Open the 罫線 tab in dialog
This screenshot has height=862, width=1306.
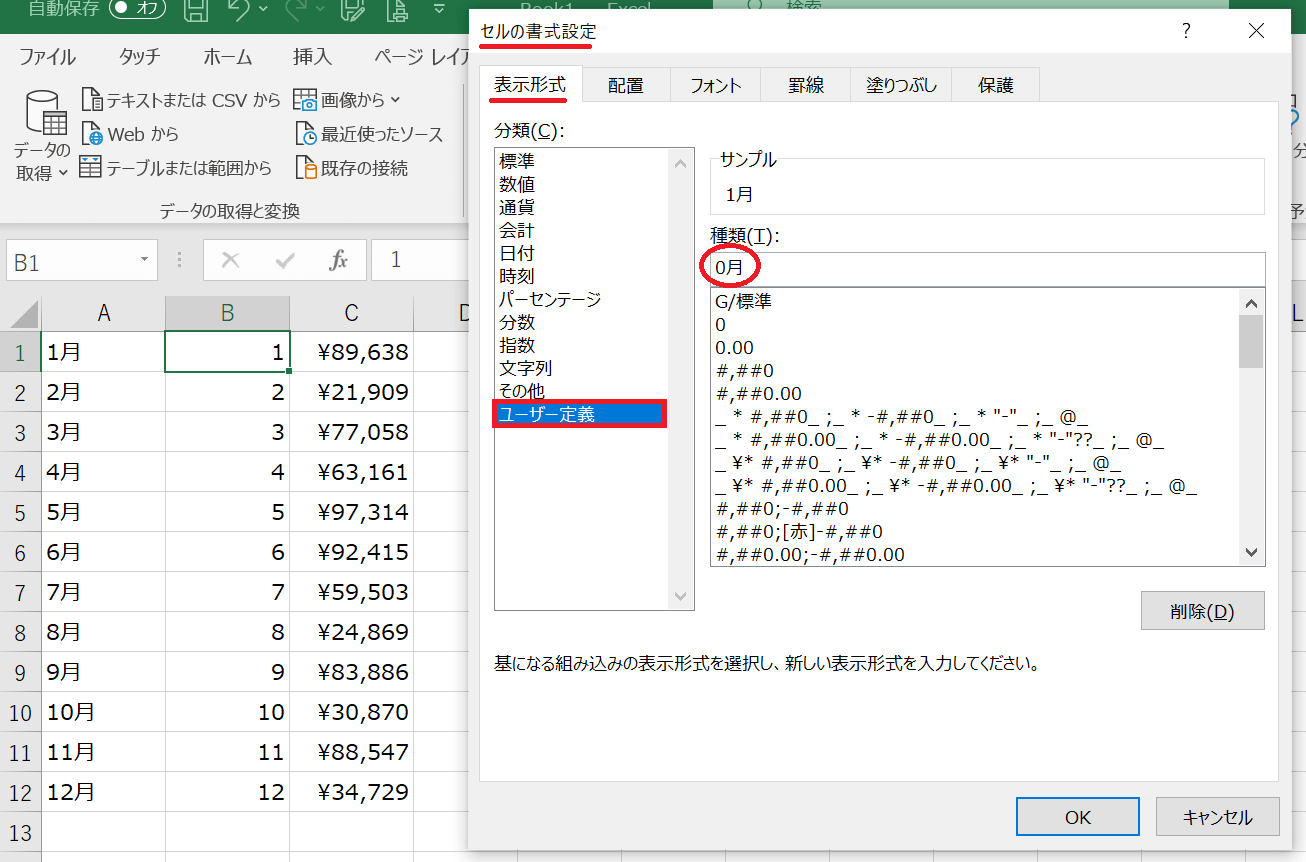pos(805,85)
